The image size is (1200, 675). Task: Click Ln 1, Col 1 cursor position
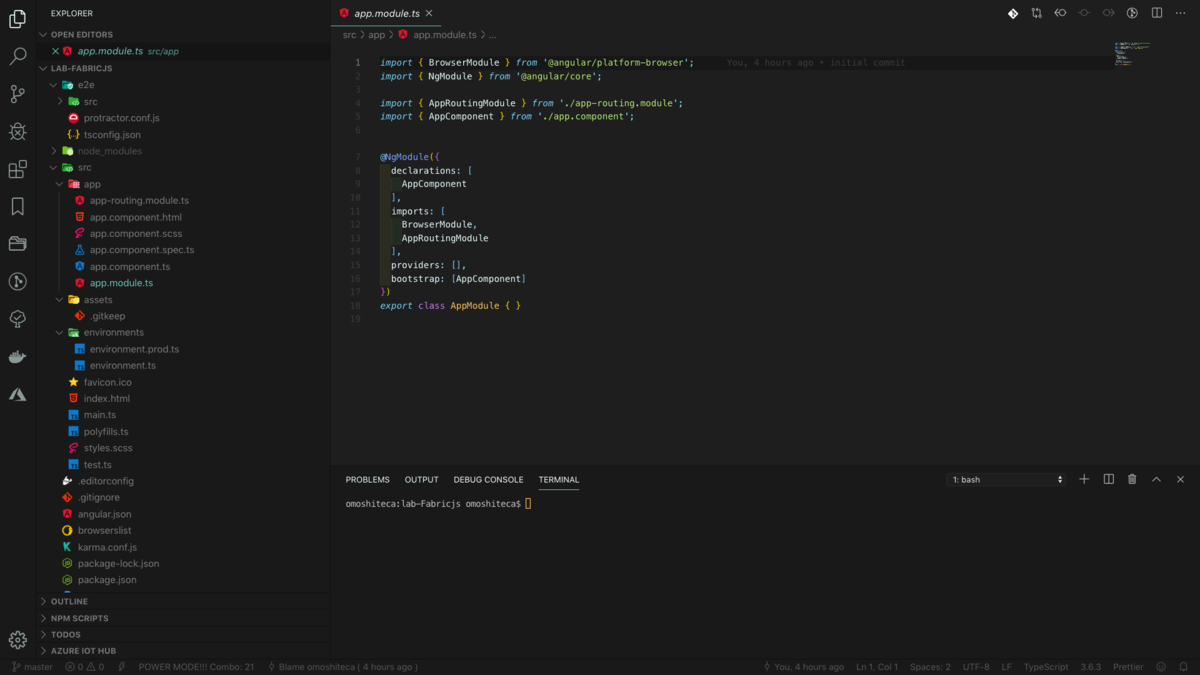pyautogui.click(x=877, y=667)
